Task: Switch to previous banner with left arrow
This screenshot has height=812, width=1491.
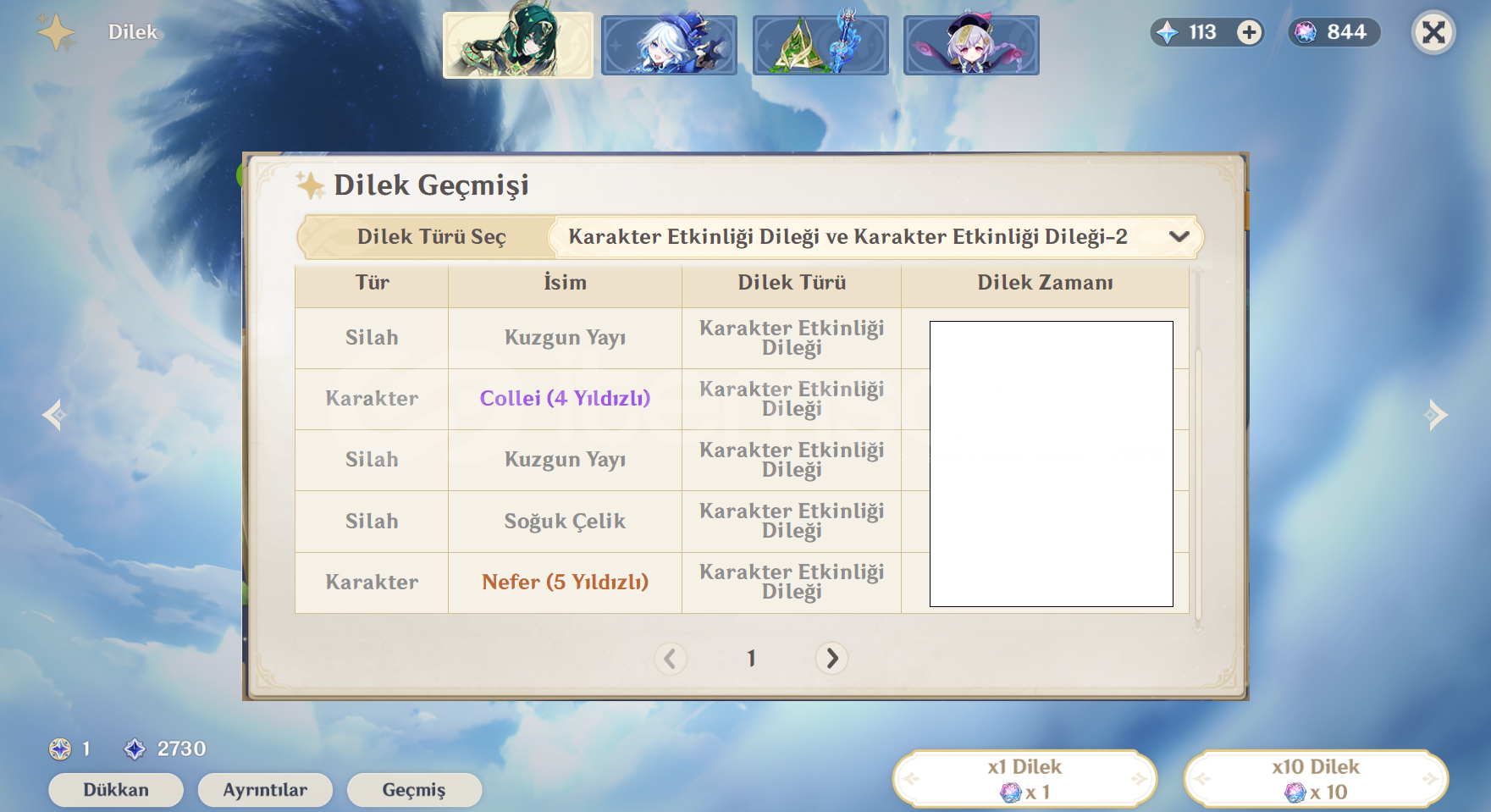Action: (x=54, y=415)
